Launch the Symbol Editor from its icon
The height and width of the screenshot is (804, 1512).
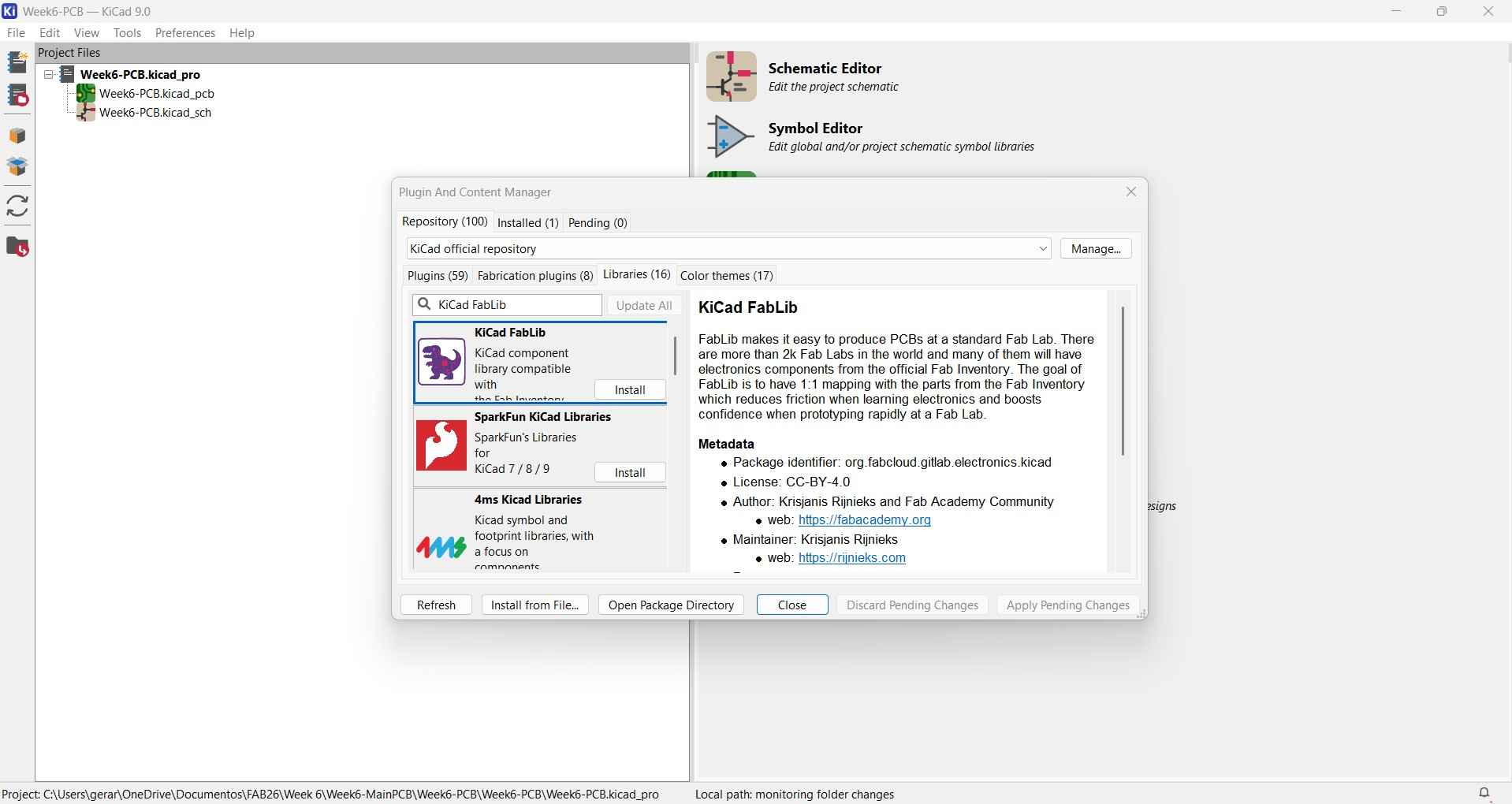[x=731, y=136]
